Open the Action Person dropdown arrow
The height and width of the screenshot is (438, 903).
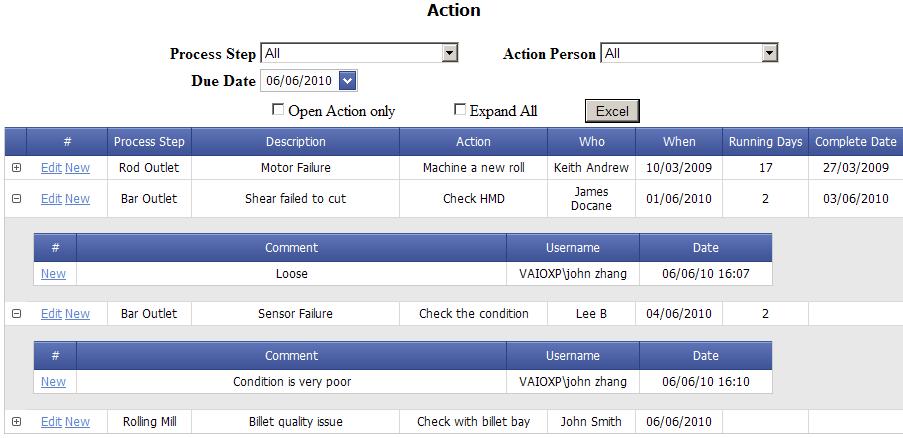(769, 54)
